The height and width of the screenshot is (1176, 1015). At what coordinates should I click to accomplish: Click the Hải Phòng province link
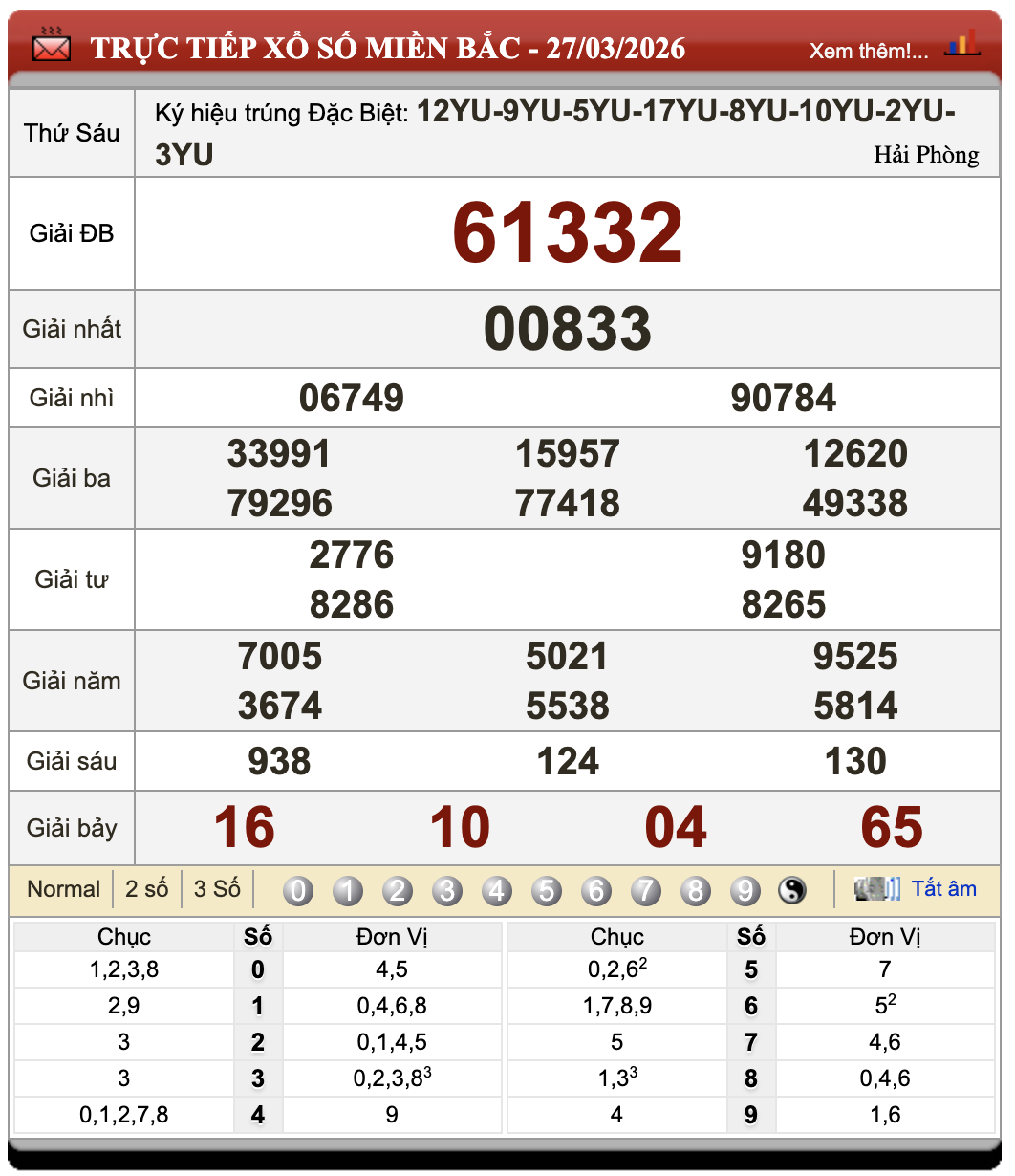[x=925, y=155]
